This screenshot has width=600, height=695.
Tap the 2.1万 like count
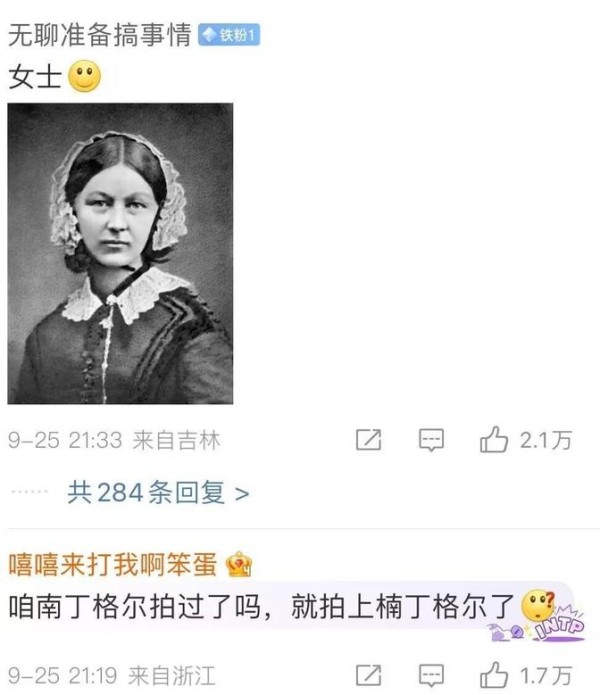tap(545, 440)
